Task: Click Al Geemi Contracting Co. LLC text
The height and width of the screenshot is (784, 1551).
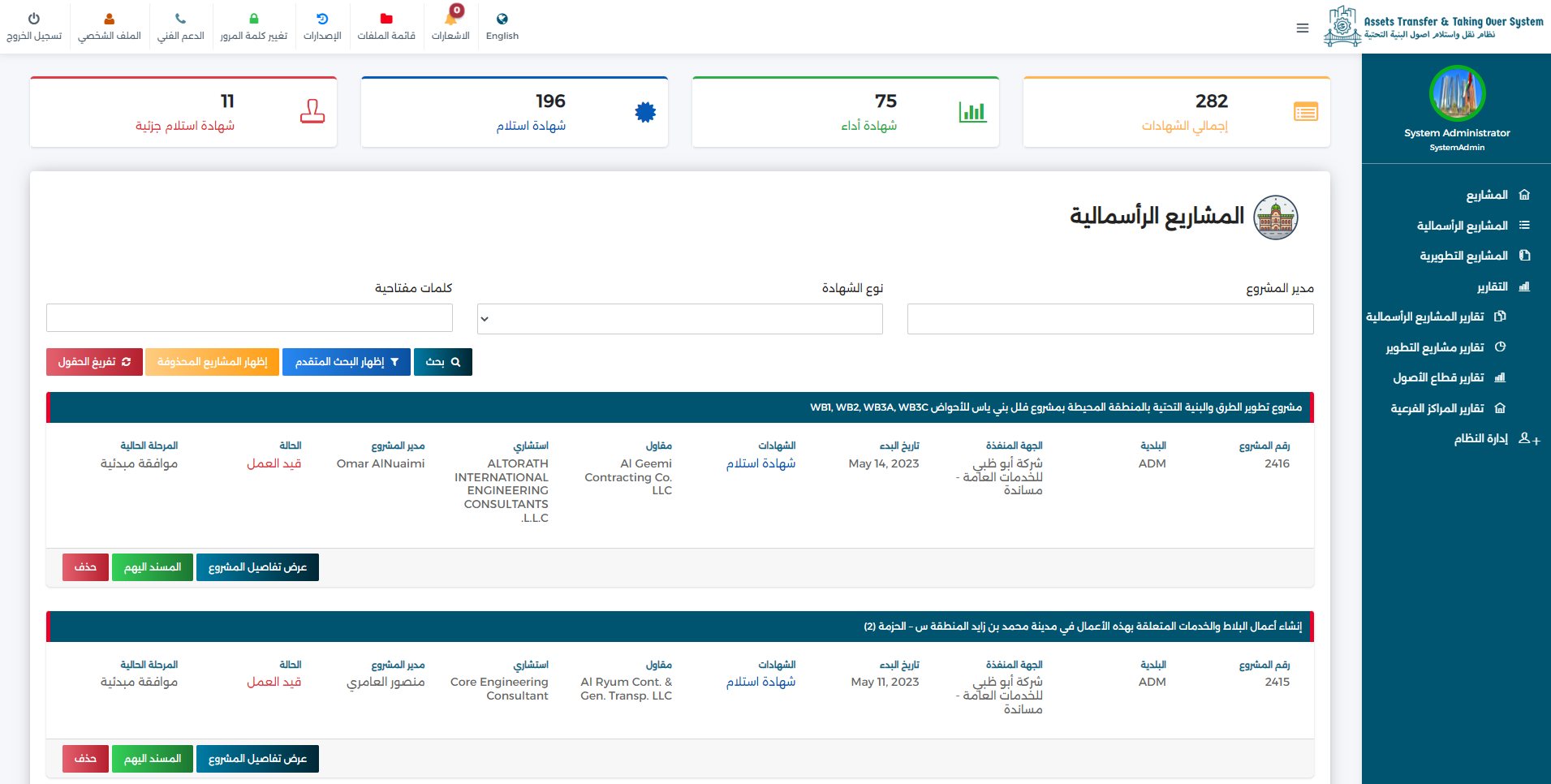Action: coord(628,477)
